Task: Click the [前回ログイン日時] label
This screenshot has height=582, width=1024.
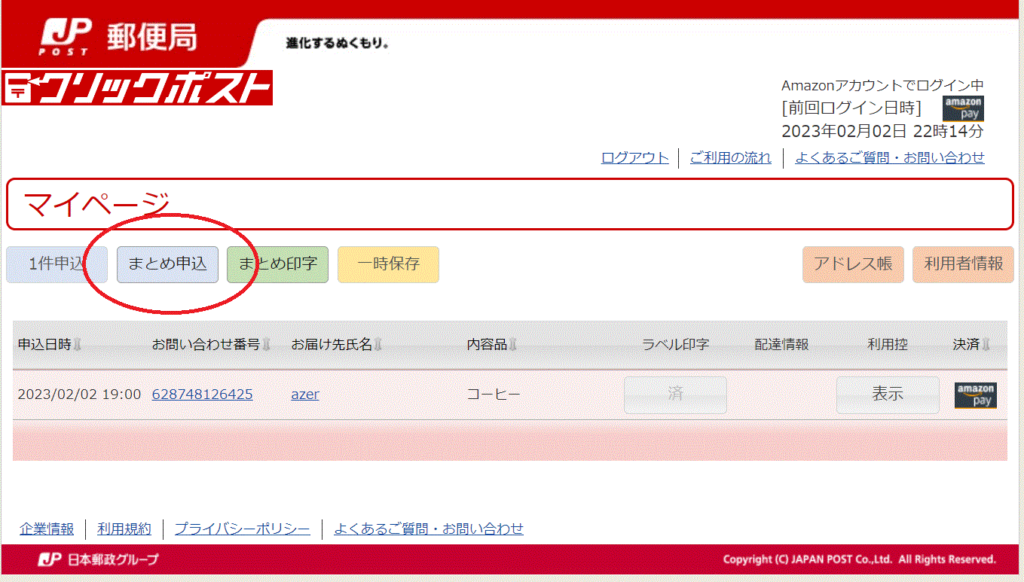Action: coord(852,108)
